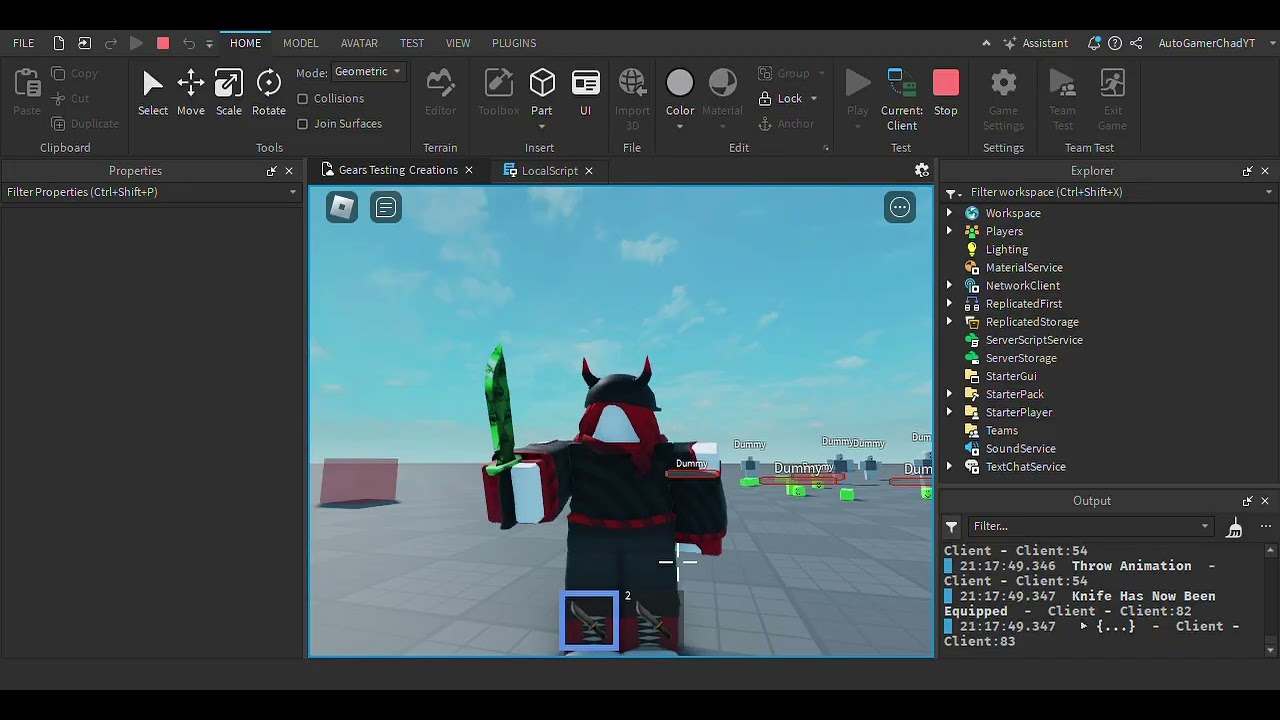The height and width of the screenshot is (720, 1280).
Task: Open the UI insert tool
Action: point(585,92)
